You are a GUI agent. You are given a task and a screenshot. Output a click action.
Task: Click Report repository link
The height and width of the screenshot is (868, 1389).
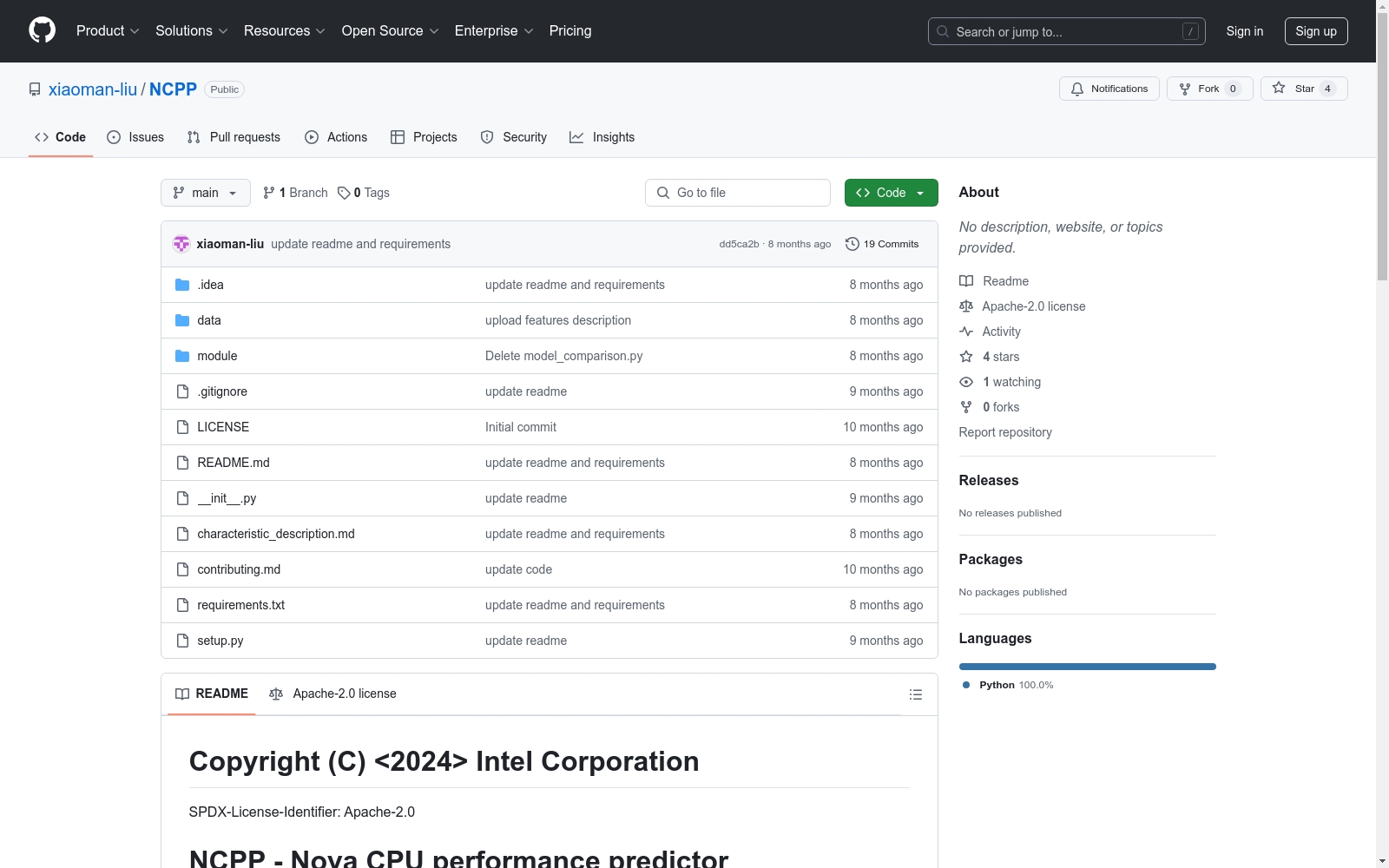1005,432
